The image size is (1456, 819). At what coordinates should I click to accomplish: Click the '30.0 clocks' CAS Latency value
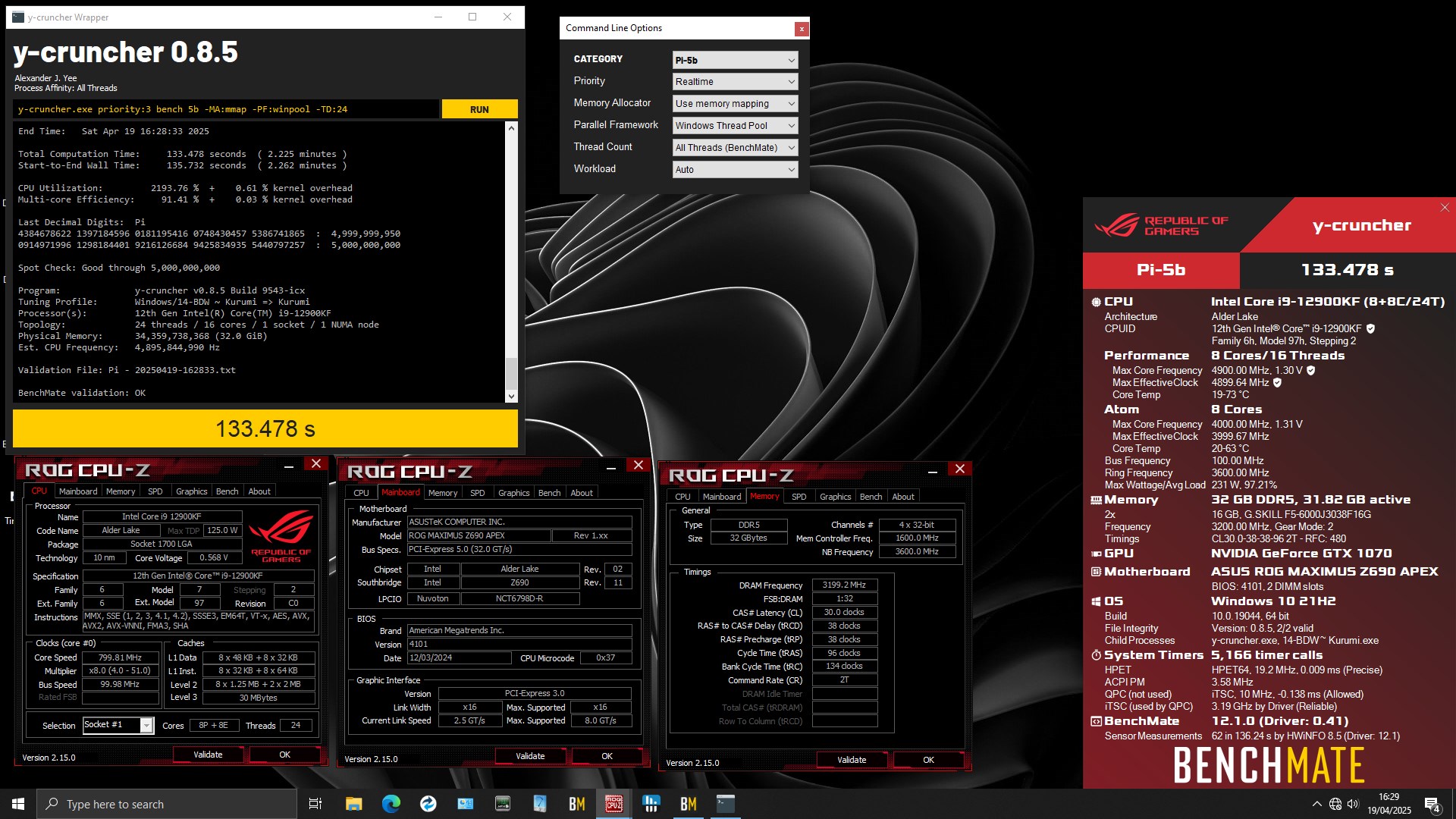(844, 612)
